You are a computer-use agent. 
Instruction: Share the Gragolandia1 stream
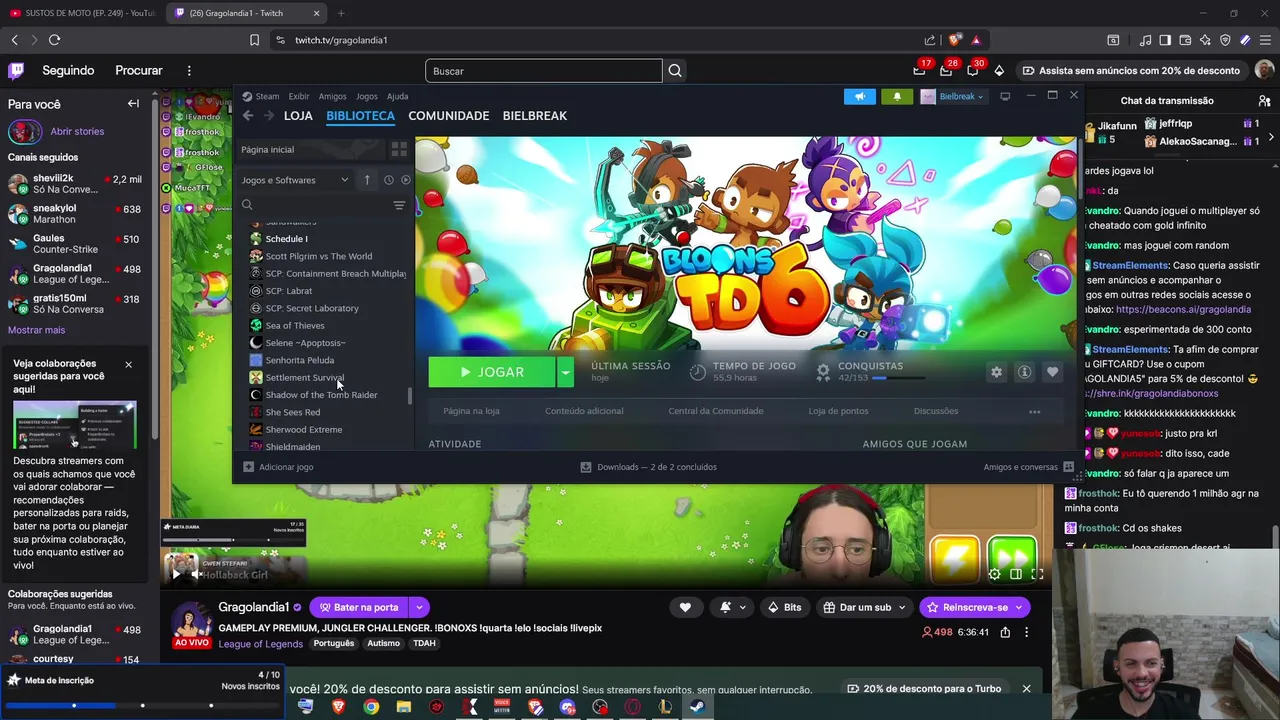[1005, 632]
